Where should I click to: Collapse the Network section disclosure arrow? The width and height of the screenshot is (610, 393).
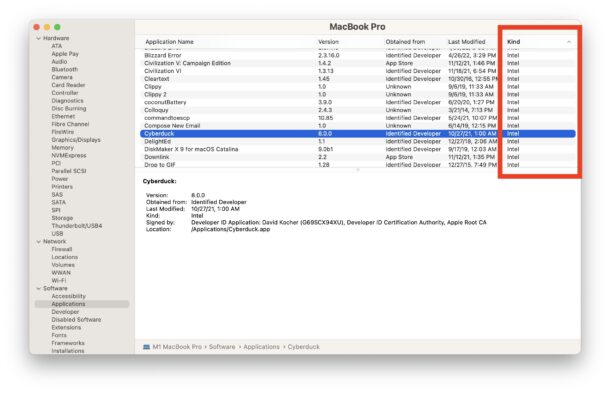[39, 242]
